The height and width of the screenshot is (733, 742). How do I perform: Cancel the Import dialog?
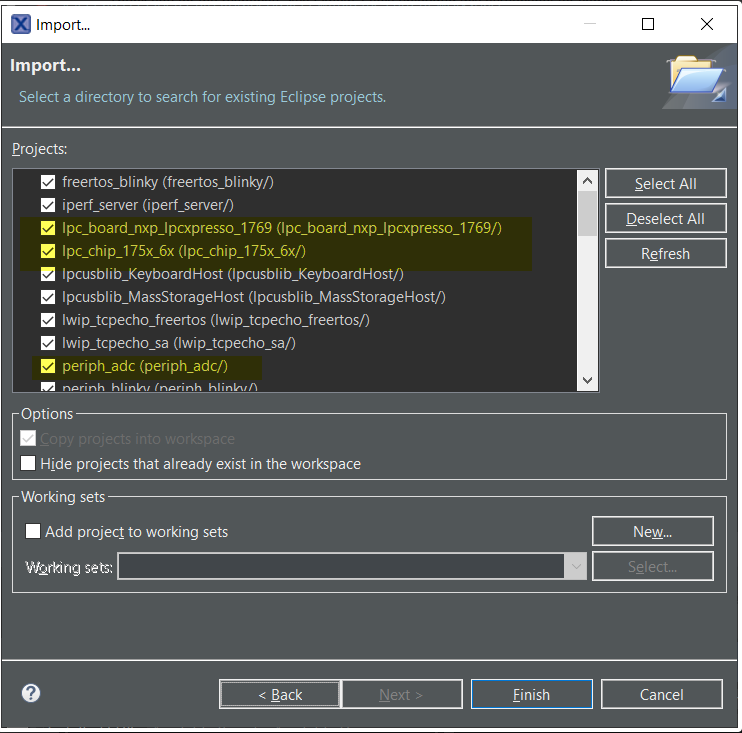[x=662, y=694]
